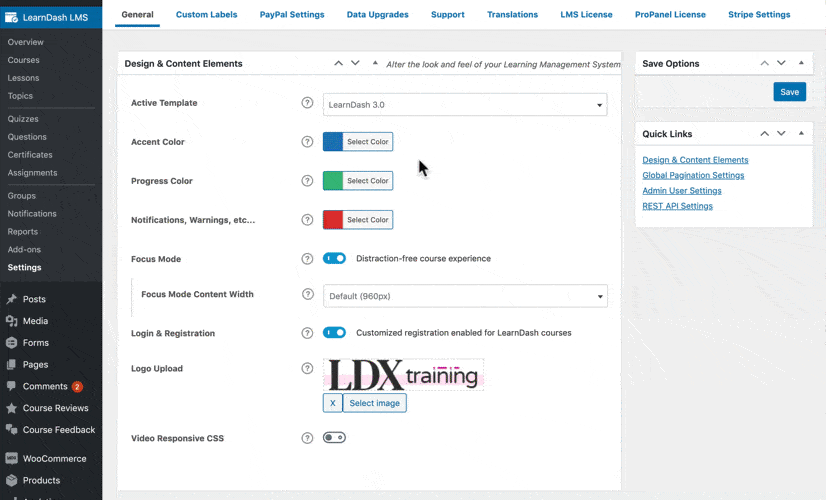The width and height of the screenshot is (826, 500).
Task: Open help for Notifications, Warnings color
Action: point(307,220)
